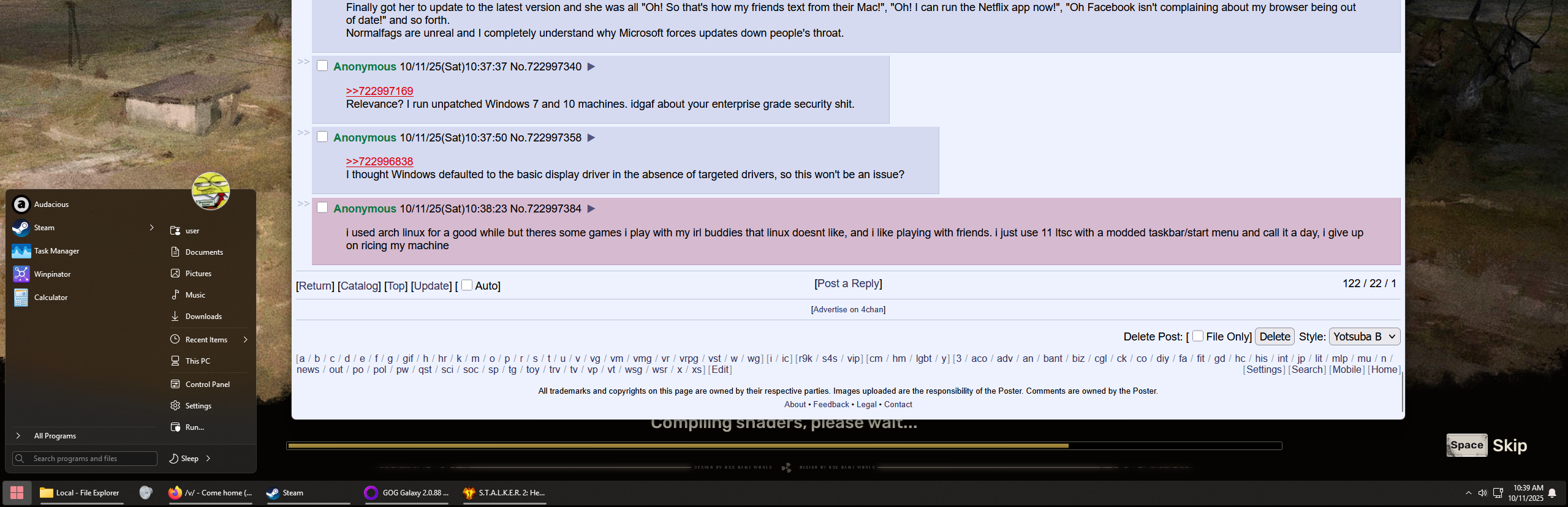Open the vg board link
Image resolution: width=1568 pixels, height=507 pixels.
point(595,359)
